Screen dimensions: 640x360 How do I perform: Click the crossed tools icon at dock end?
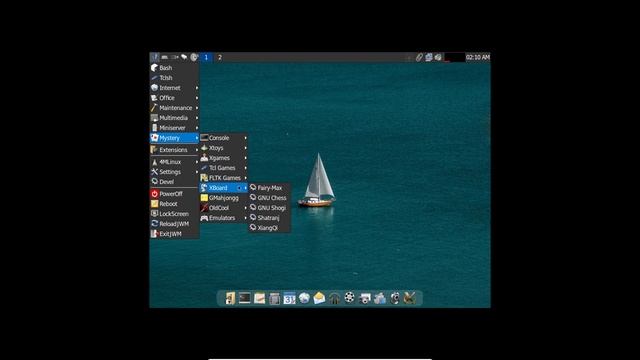[x=409, y=298]
